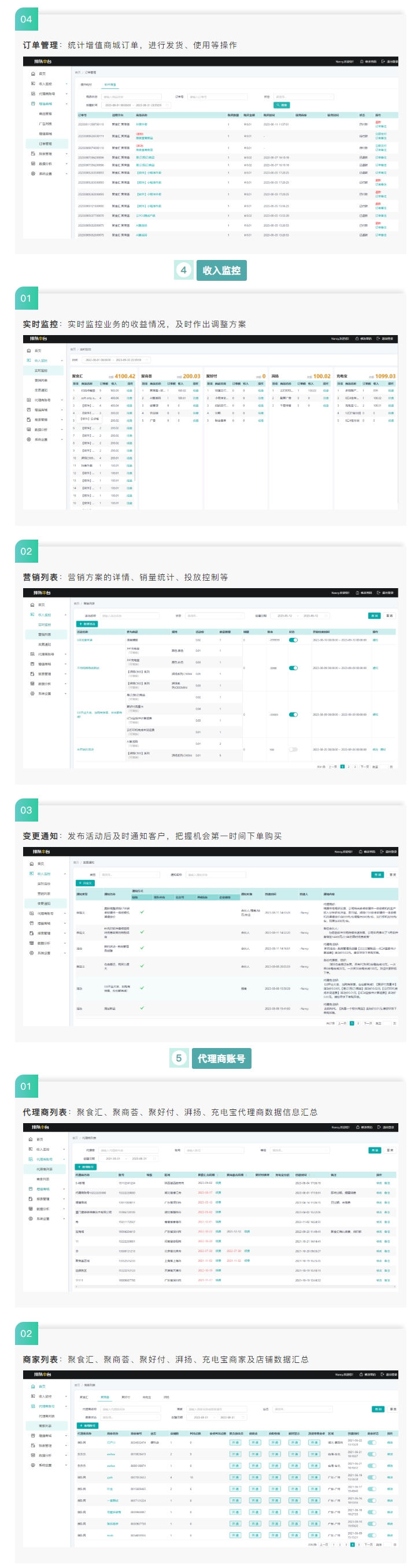
Task: Click 查询 button in 变更通知 screen
Action: click(377, 875)
